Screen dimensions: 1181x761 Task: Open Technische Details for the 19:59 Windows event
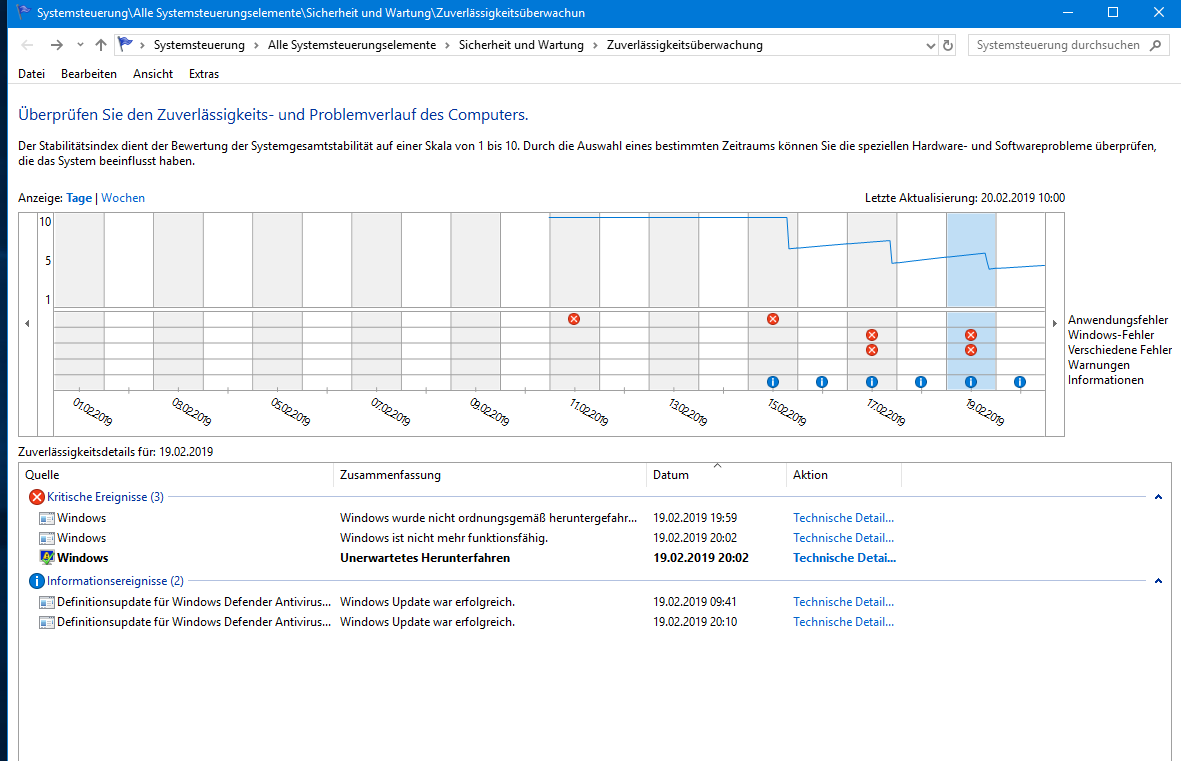[x=844, y=518]
